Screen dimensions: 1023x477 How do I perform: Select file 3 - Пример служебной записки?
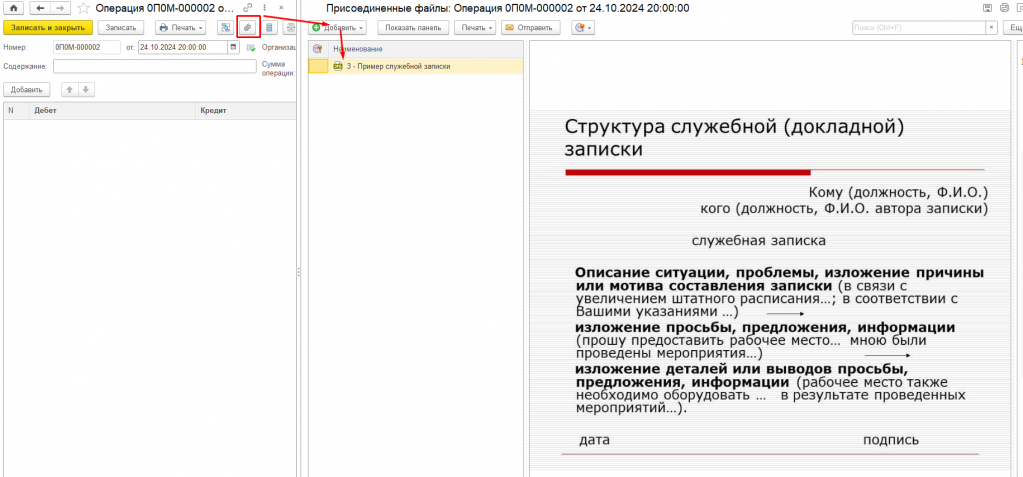[x=415, y=66]
